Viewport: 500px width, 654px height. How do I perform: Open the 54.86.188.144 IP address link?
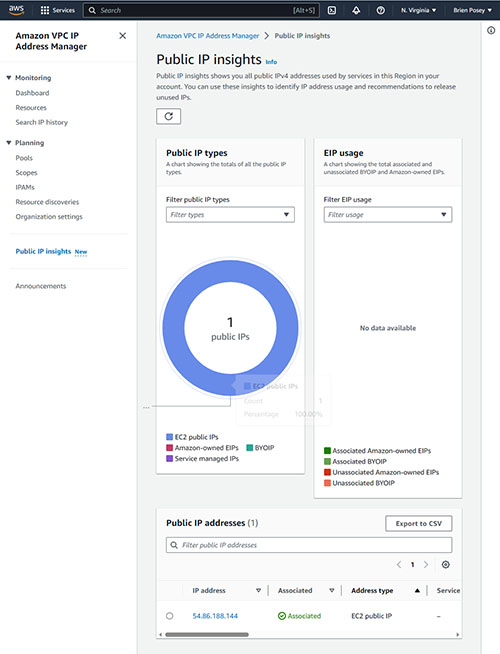pyautogui.click(x=215, y=616)
